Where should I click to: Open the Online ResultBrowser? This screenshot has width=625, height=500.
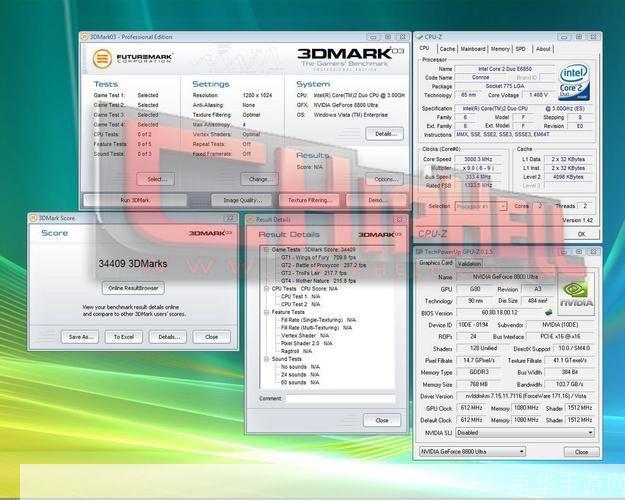click(x=133, y=288)
